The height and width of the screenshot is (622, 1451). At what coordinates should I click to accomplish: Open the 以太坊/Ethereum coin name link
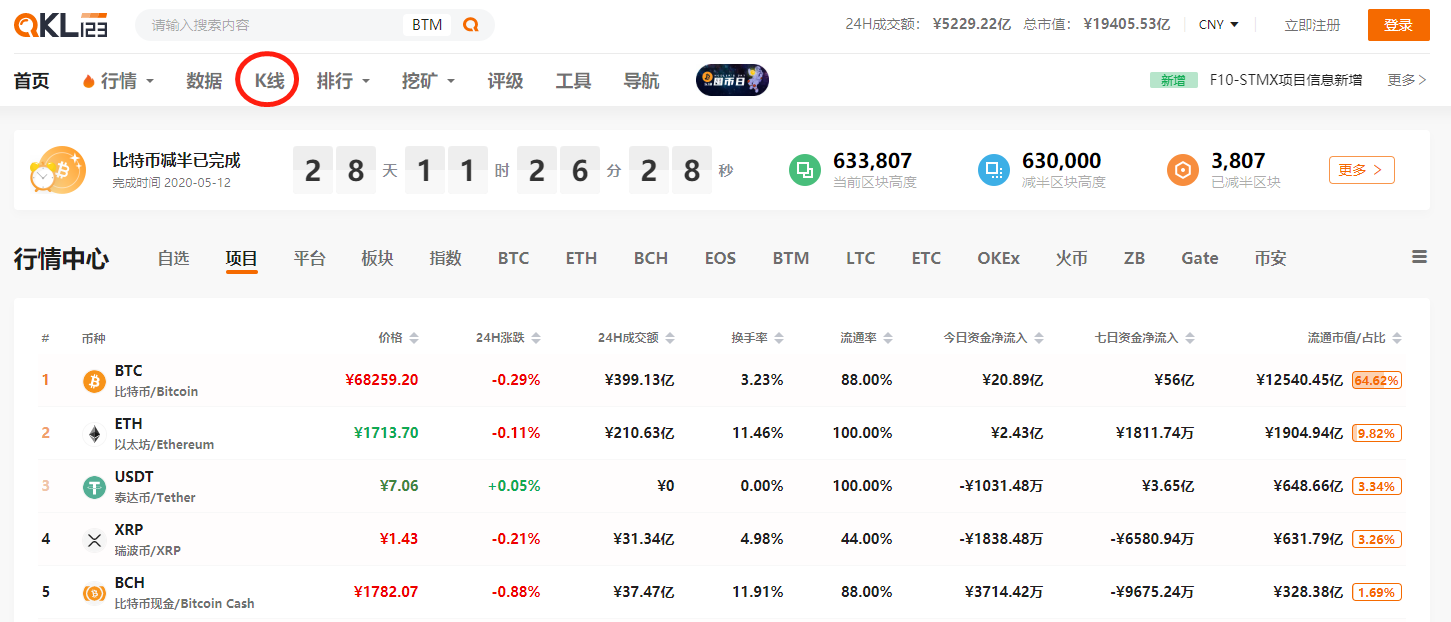(x=164, y=445)
